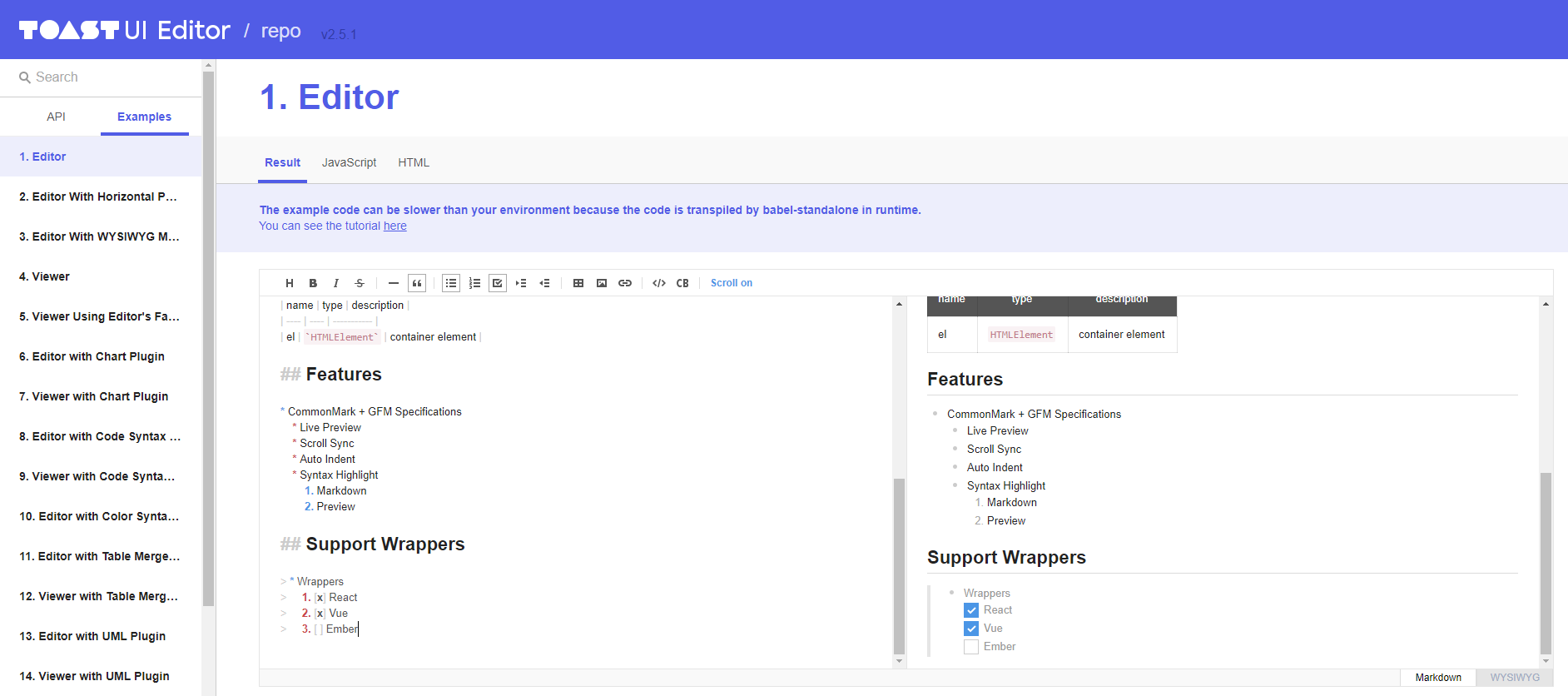The width and height of the screenshot is (1568, 696).
Task: Toggle unordered bullet list
Action: 451,283
